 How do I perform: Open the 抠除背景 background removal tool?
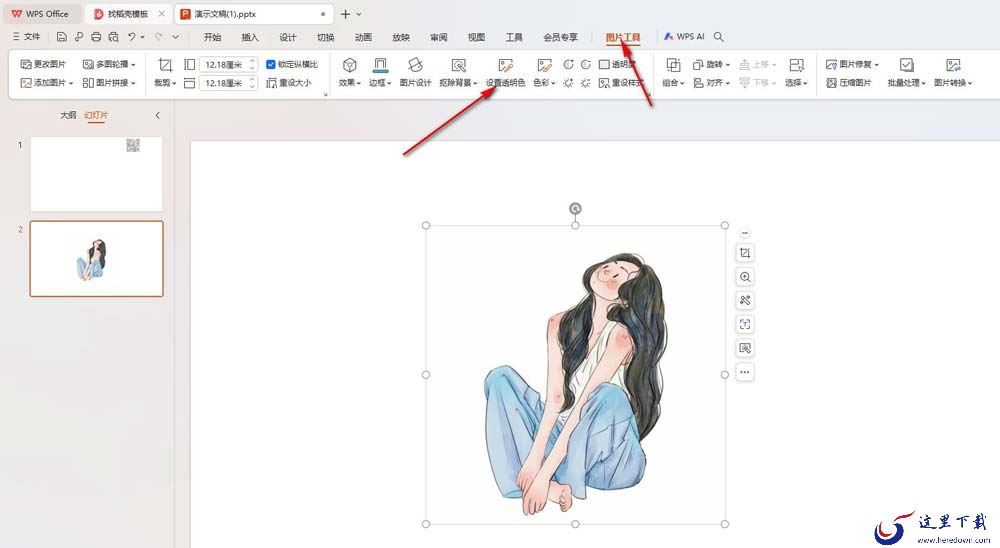(459, 73)
